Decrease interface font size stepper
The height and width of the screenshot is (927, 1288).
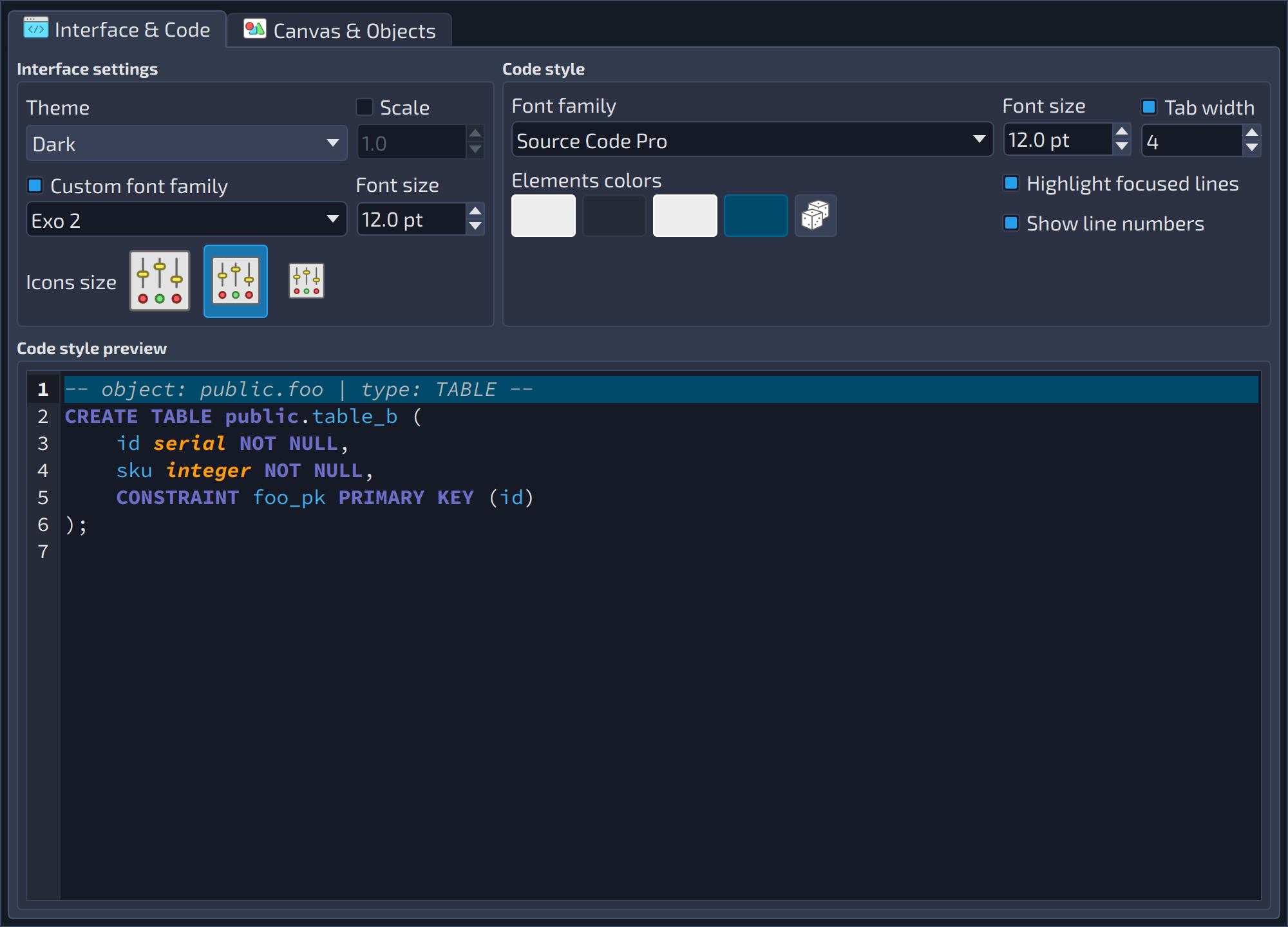pos(475,227)
